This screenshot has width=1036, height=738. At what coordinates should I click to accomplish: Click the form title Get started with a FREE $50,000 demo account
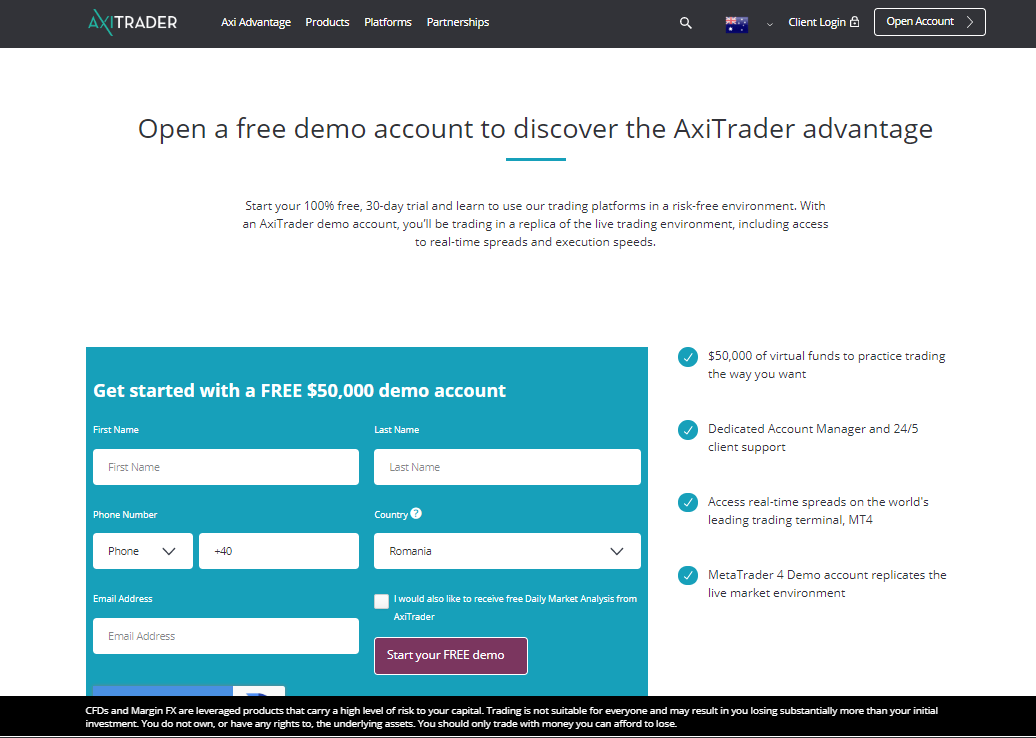tap(299, 390)
